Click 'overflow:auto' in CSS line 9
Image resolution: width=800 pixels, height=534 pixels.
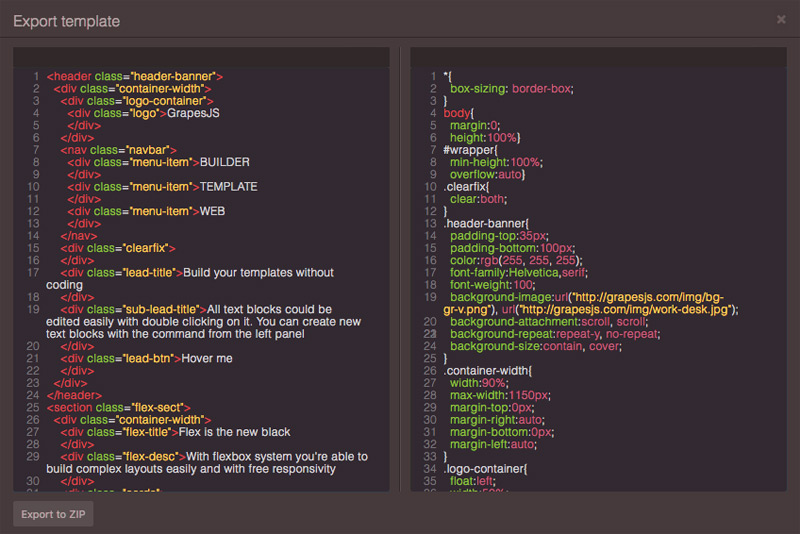pyautogui.click(x=485, y=174)
